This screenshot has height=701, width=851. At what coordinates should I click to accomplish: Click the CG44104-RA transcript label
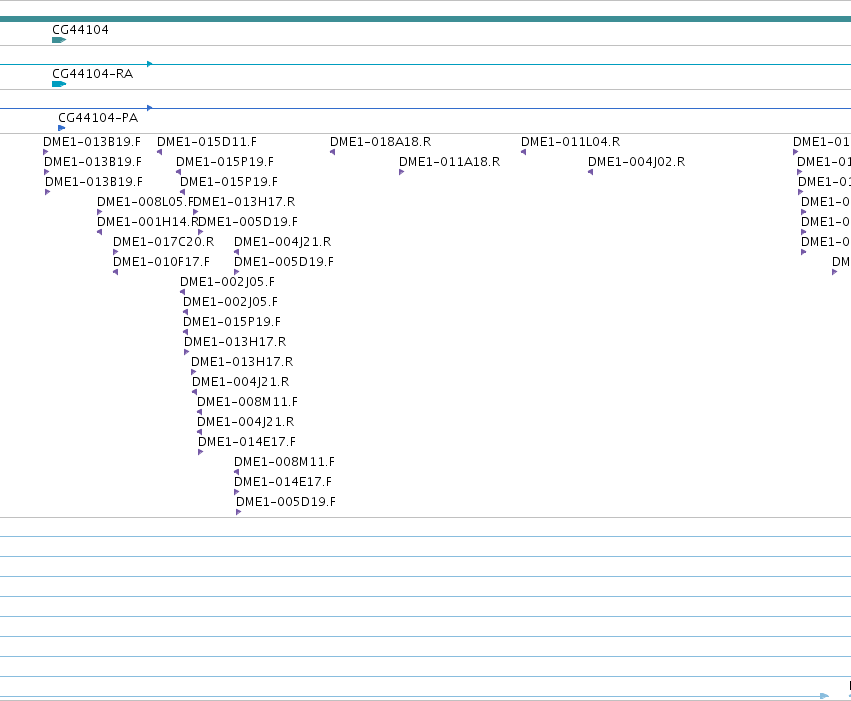pos(93,74)
